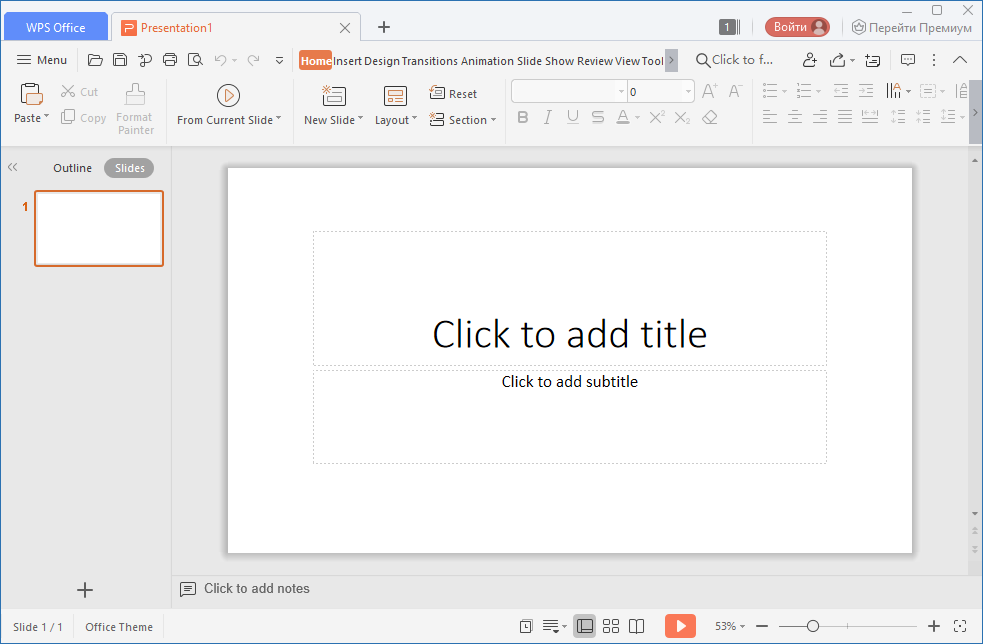Save the presentation with the disk icon
The width and height of the screenshot is (983, 644).
coord(120,60)
